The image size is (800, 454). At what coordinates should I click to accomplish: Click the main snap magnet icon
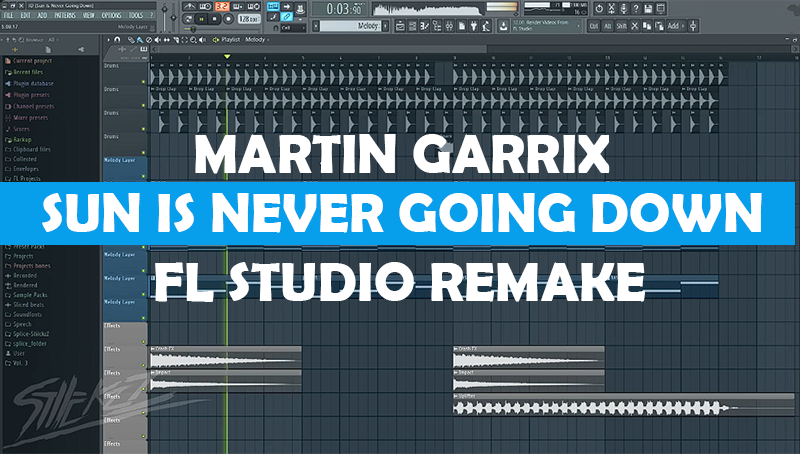pyautogui.click(x=276, y=28)
